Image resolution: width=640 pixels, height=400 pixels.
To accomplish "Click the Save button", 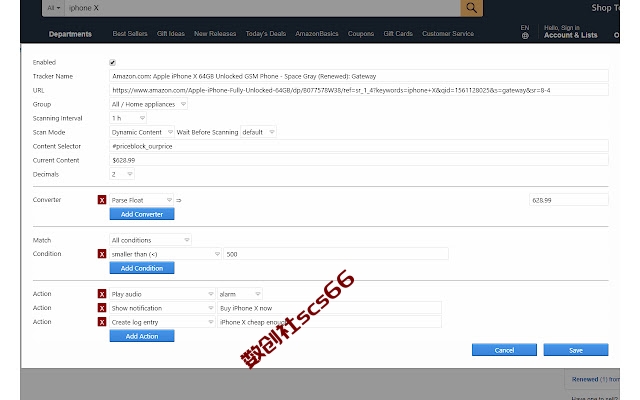I will (576, 350).
